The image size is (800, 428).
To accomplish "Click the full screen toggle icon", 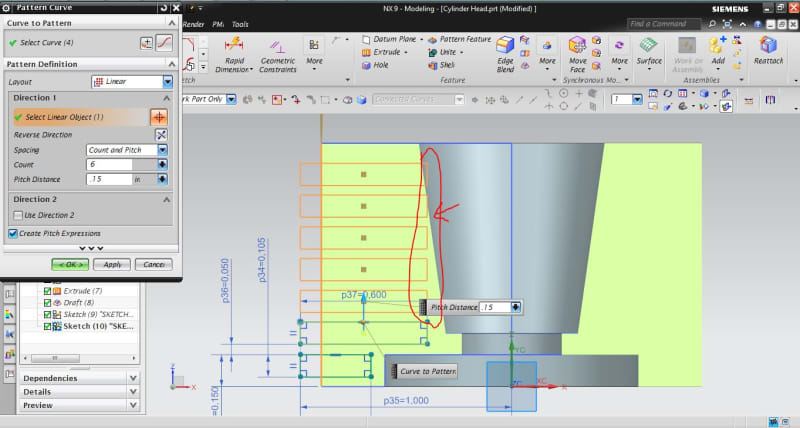I will [x=728, y=24].
